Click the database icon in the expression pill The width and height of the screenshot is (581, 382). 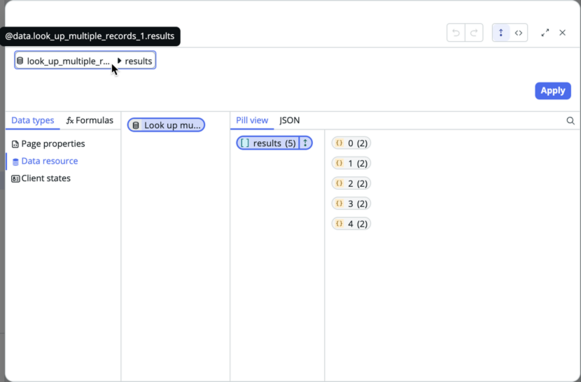pos(20,61)
